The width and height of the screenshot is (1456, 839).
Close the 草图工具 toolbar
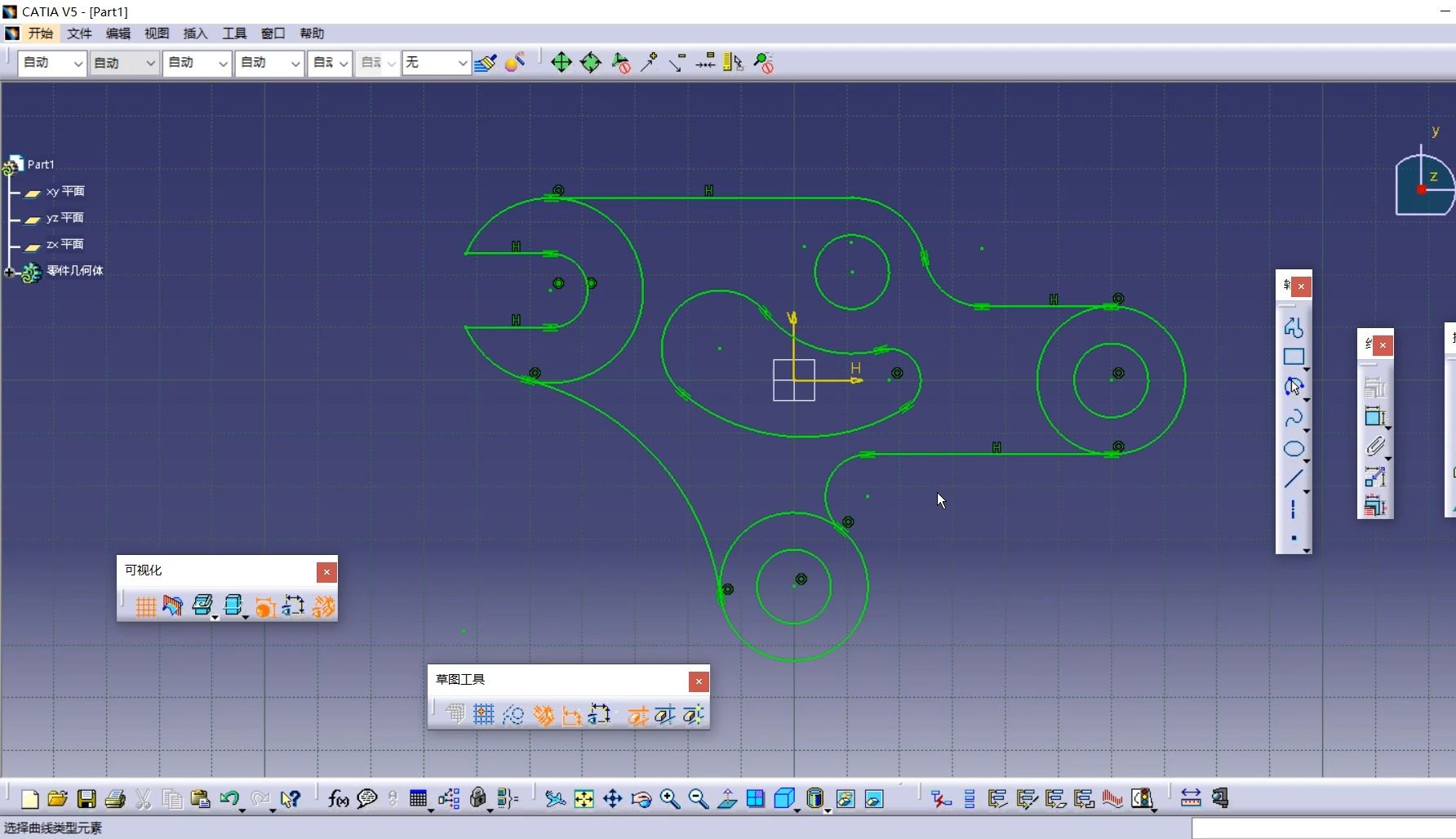pyautogui.click(x=699, y=681)
